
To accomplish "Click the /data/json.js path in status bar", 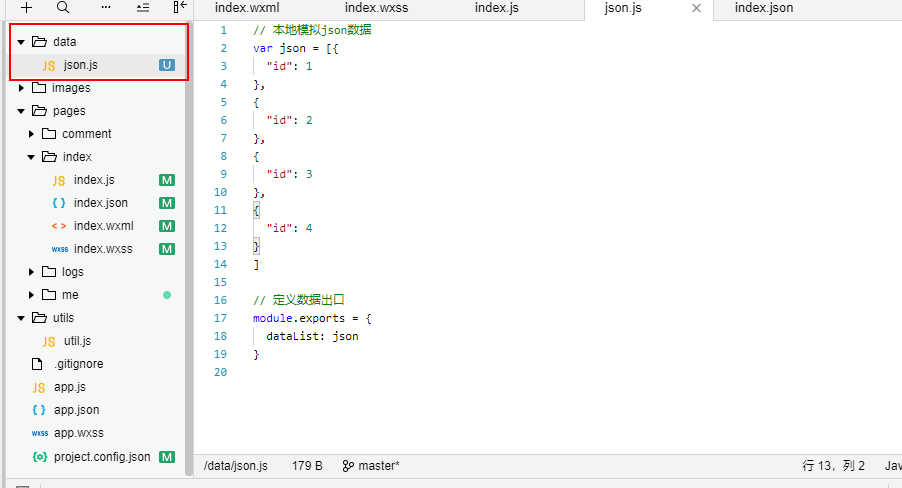I will 236,466.
